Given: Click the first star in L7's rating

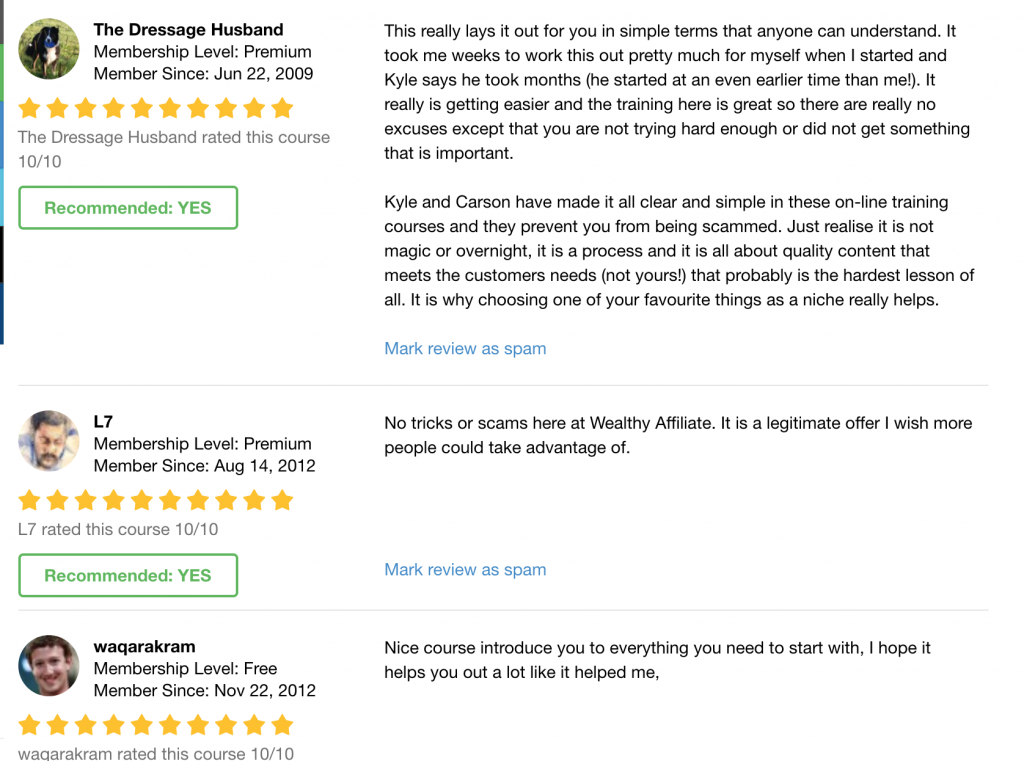Looking at the screenshot, I should [30, 500].
